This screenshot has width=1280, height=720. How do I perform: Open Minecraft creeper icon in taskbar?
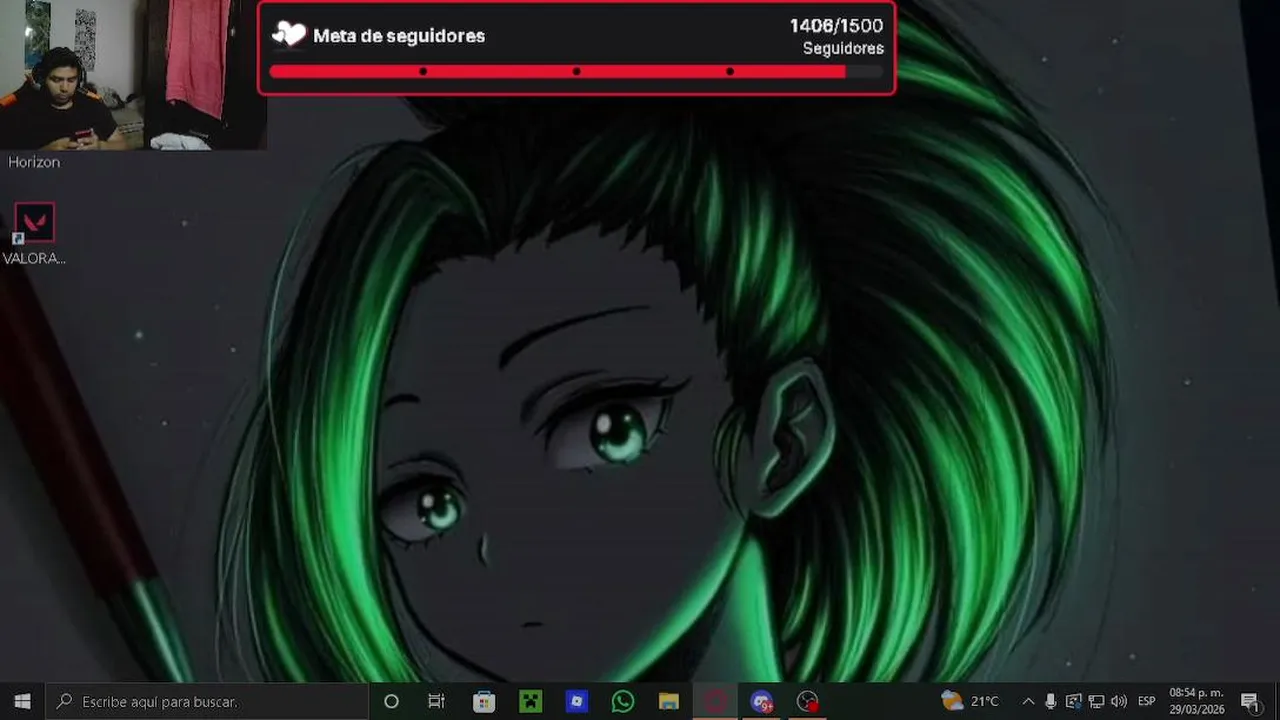pos(530,701)
